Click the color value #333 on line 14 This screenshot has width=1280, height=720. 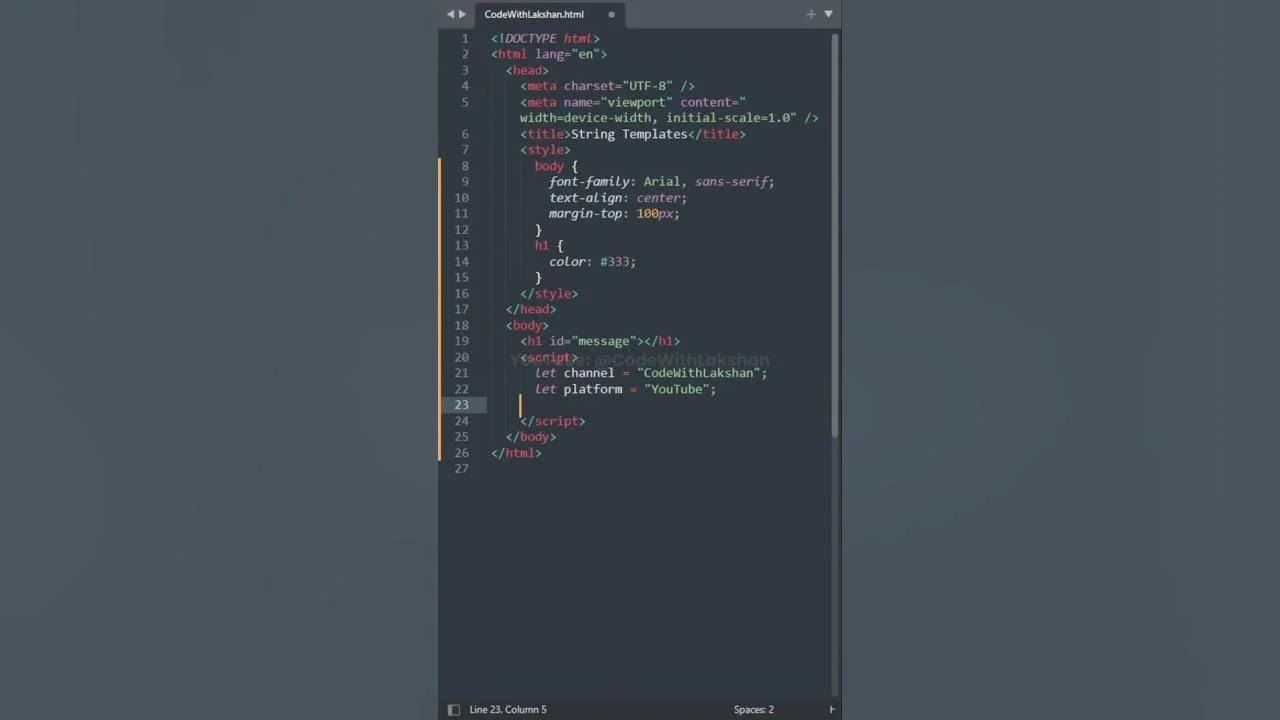(615, 261)
